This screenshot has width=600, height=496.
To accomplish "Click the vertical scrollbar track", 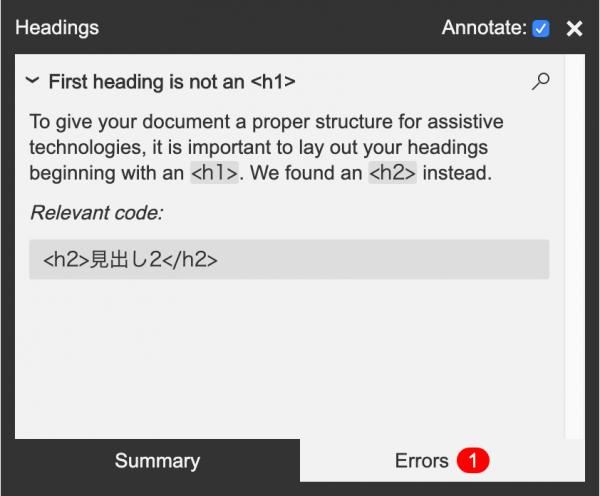I will coord(575,246).
